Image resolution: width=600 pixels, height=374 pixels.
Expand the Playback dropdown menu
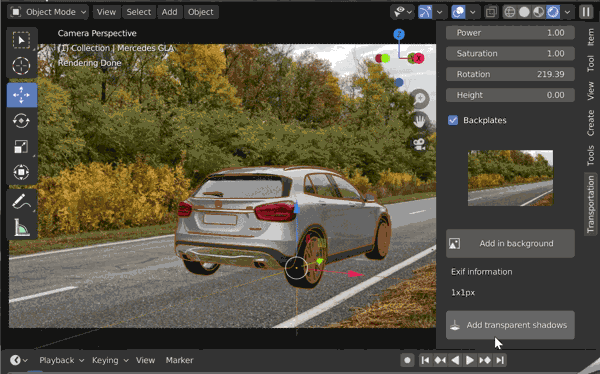61,360
